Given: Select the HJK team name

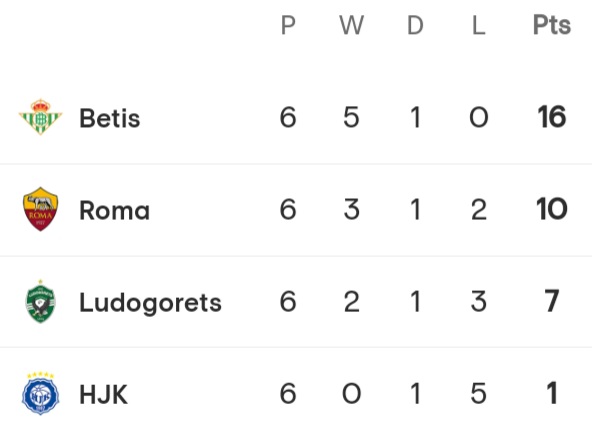Looking at the screenshot, I should 103,394.
